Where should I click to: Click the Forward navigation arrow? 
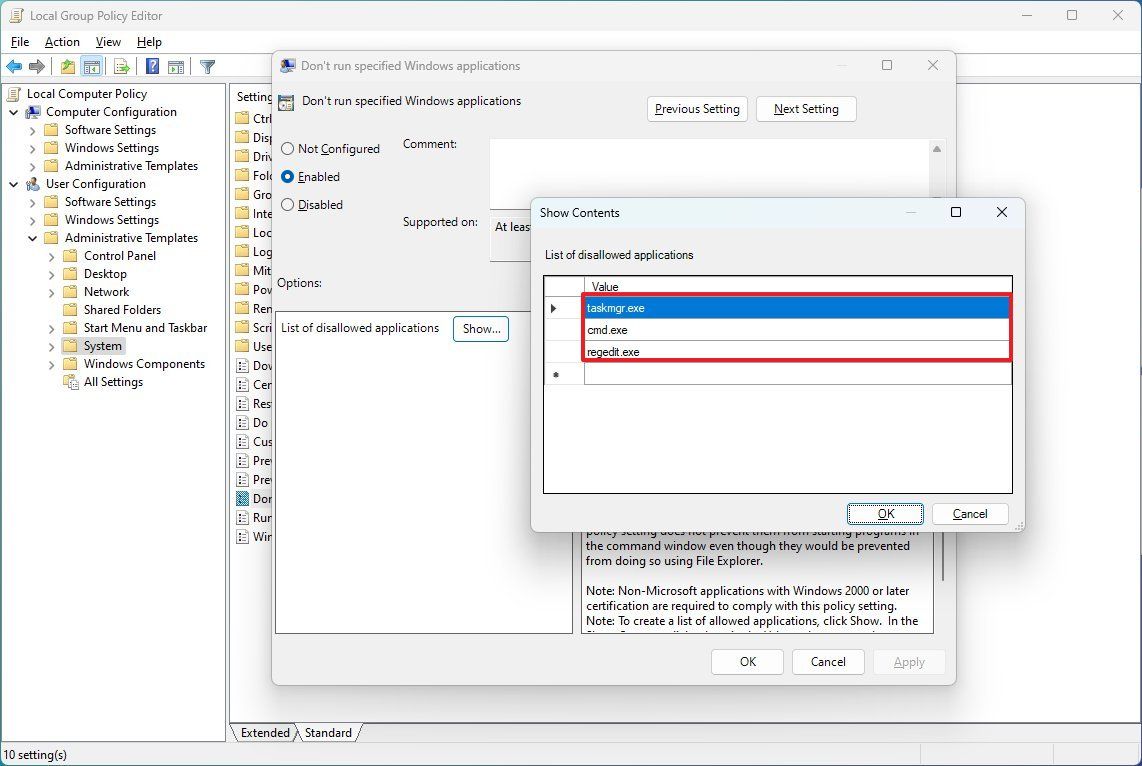pos(38,66)
